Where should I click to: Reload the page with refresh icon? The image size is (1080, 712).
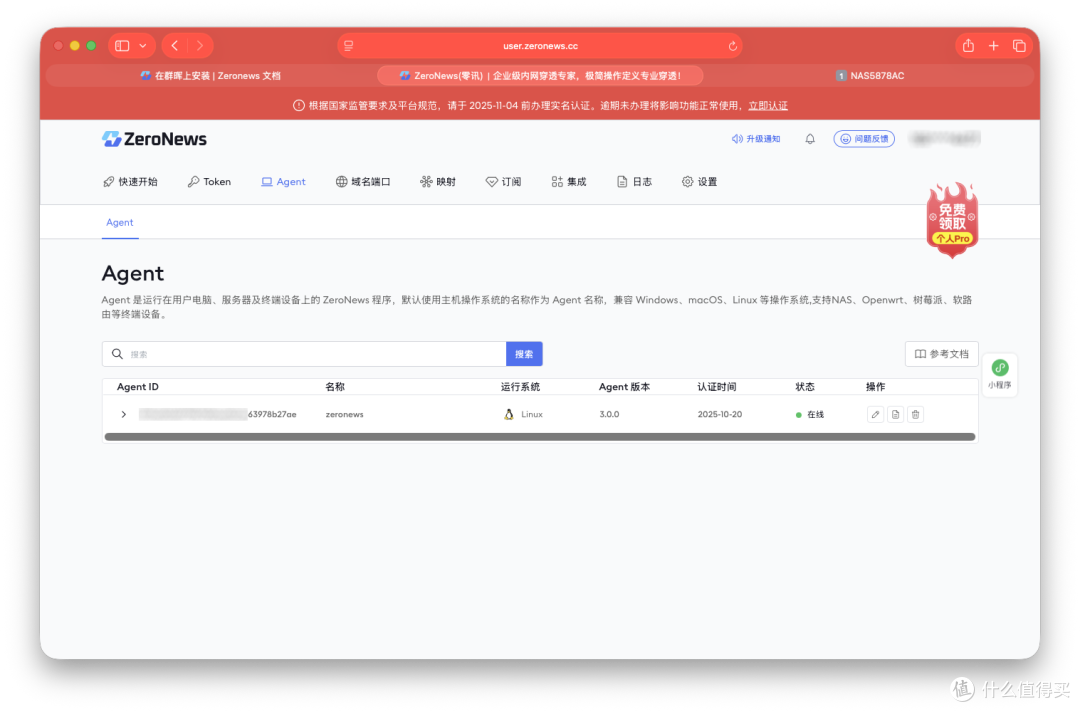click(x=732, y=46)
